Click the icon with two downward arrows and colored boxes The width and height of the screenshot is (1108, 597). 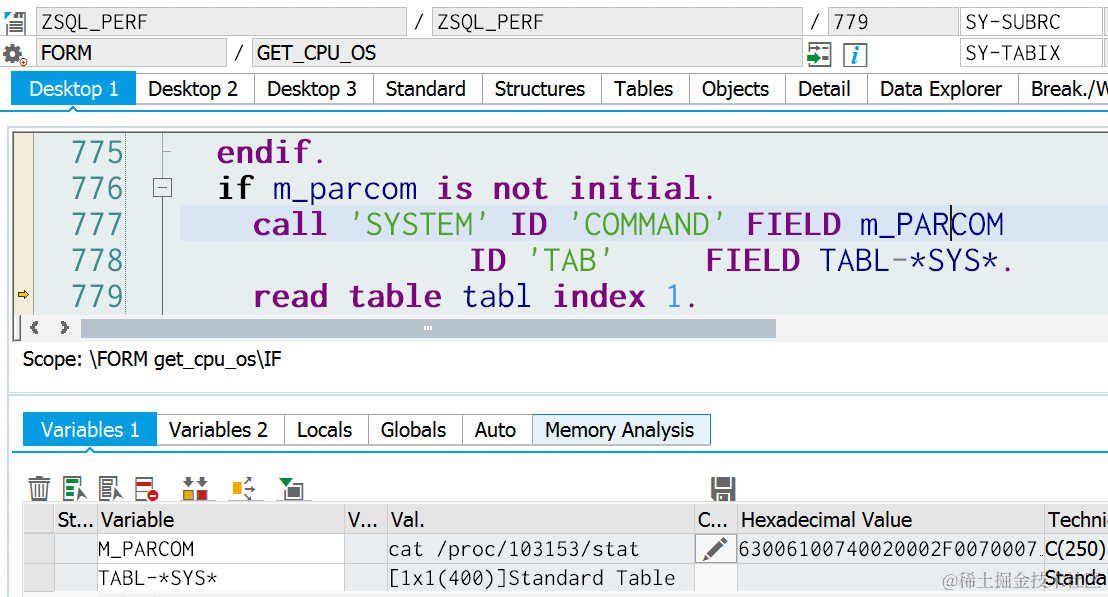(x=195, y=488)
